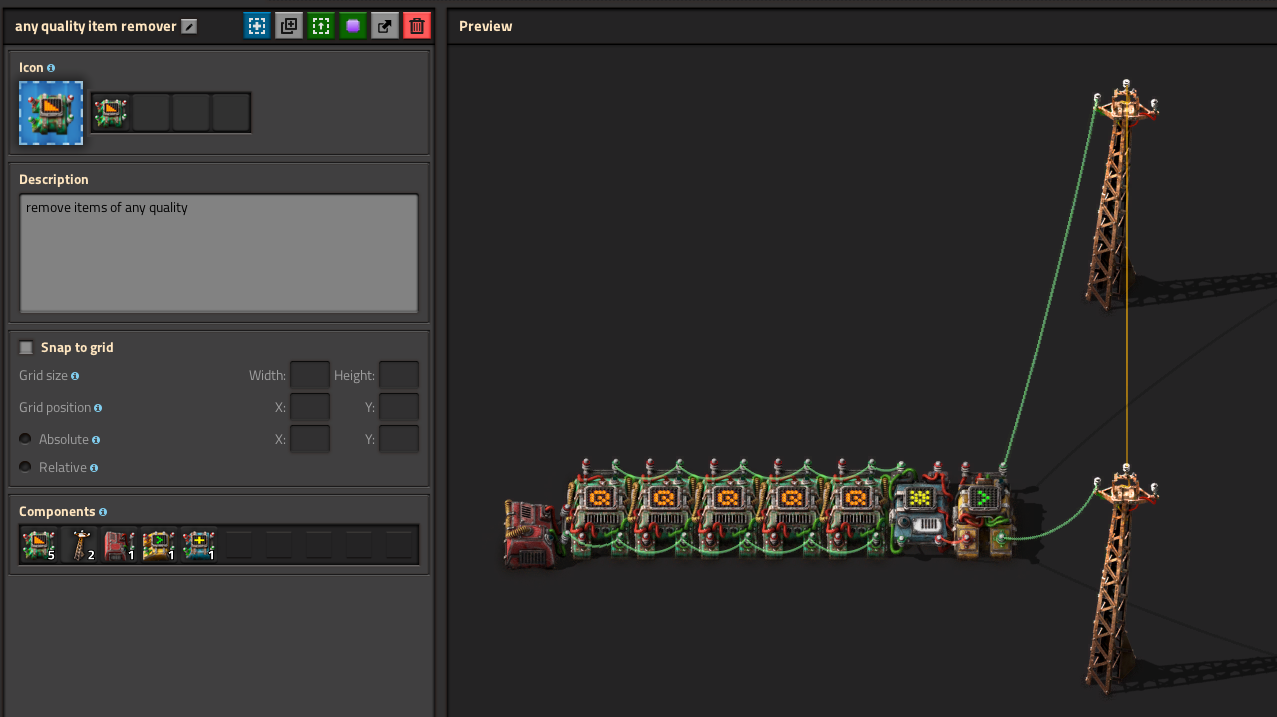Image resolution: width=1277 pixels, height=717 pixels.
Task: Click the 'Description' heading text
Action: 54,180
